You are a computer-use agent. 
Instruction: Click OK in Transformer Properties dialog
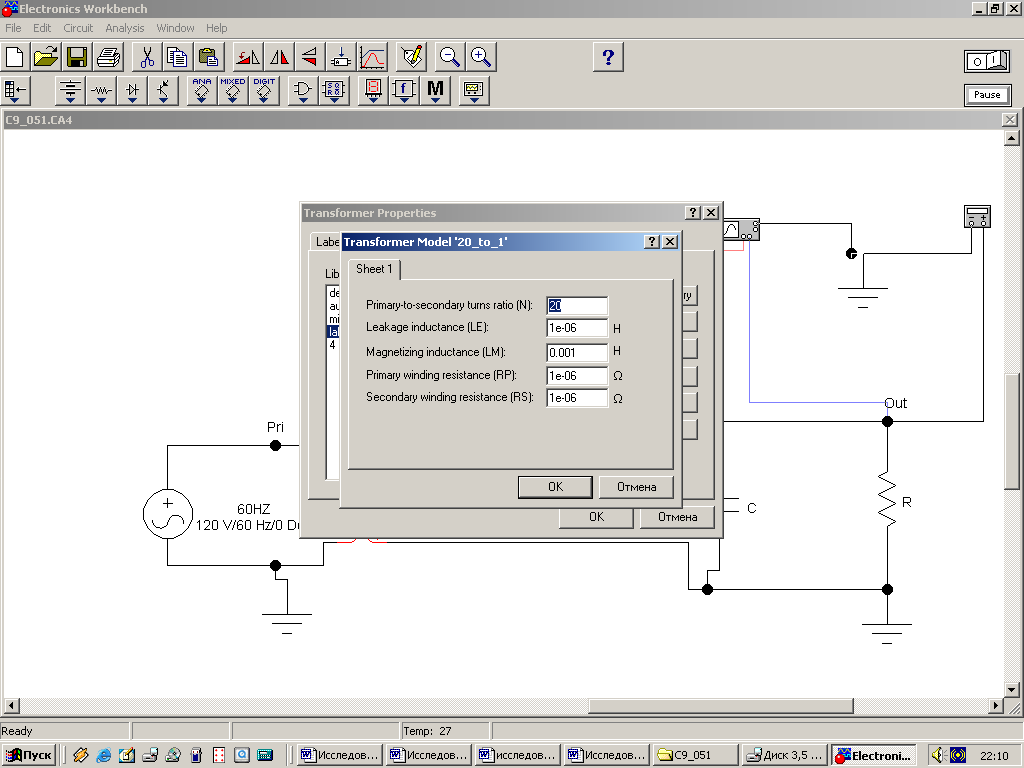tap(596, 517)
